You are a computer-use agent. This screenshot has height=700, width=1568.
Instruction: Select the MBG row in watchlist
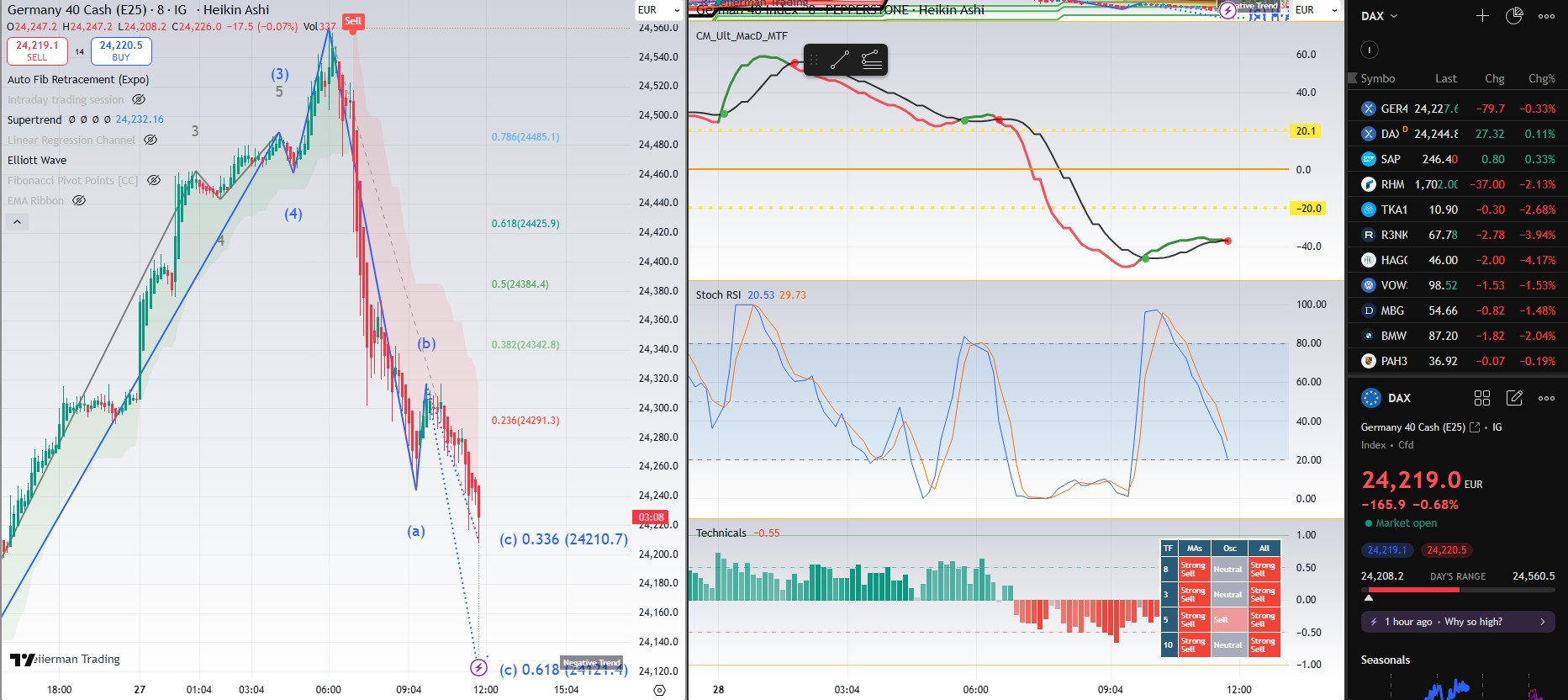tap(1458, 310)
